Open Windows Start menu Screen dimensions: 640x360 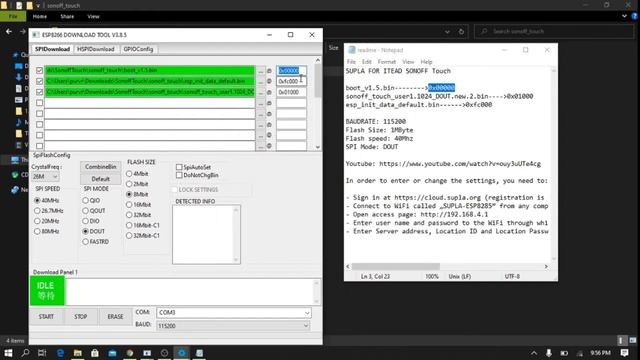coord(8,353)
